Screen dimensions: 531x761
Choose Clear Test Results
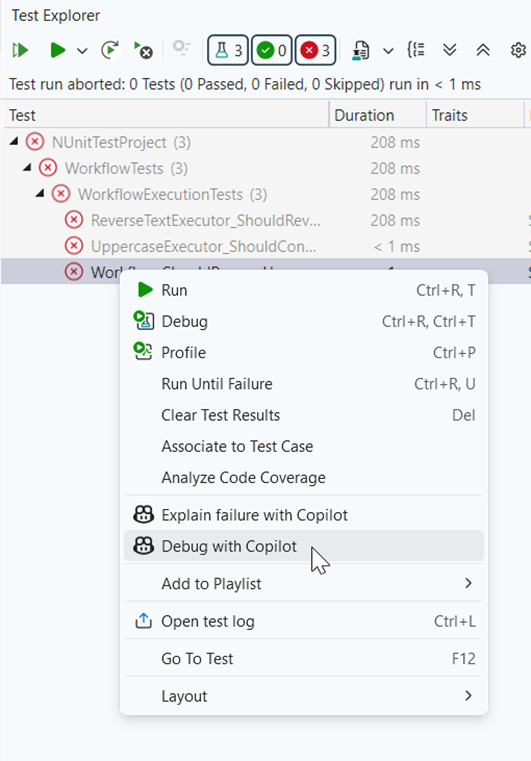coord(304,415)
